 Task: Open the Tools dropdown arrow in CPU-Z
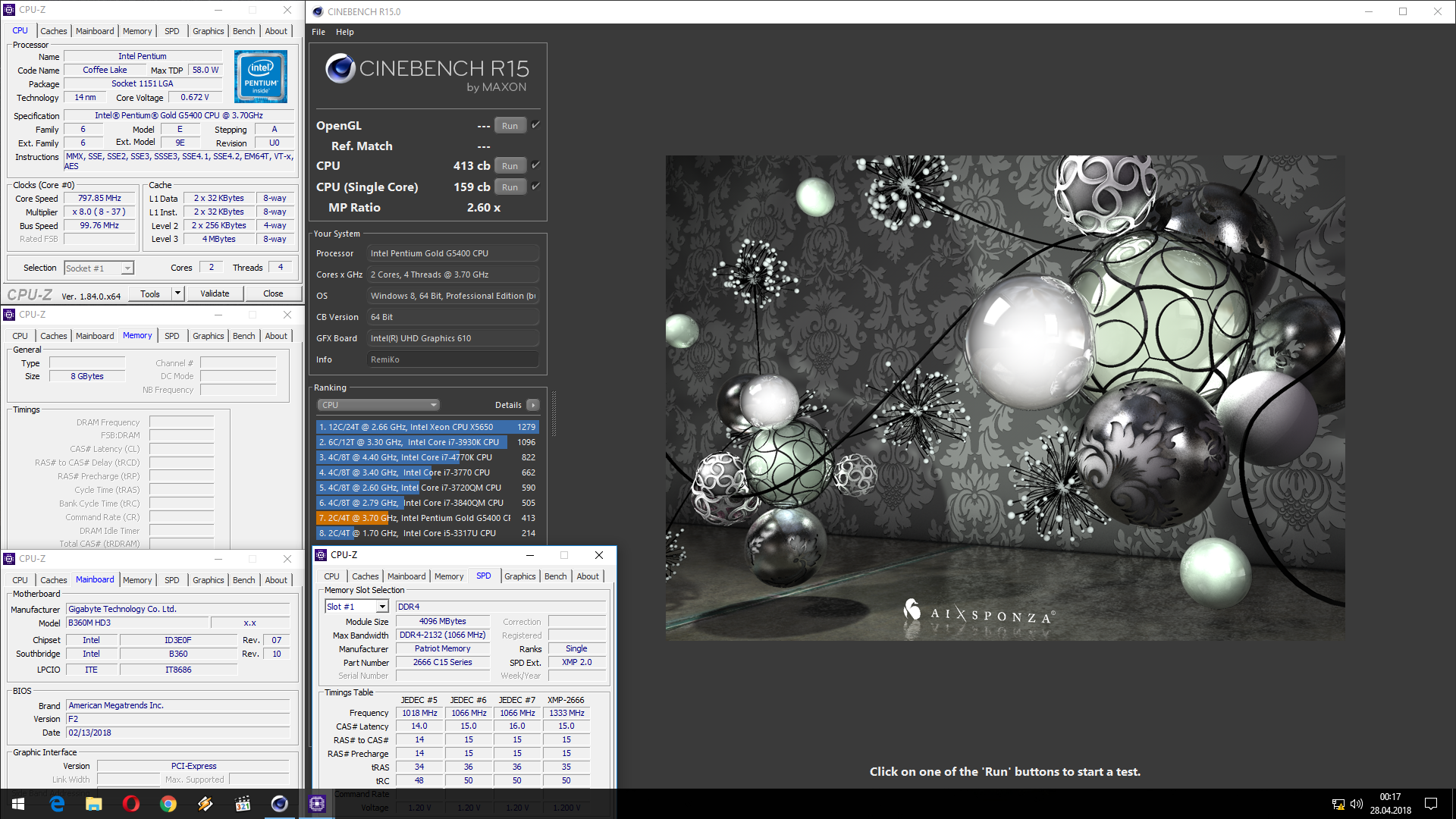pos(177,293)
